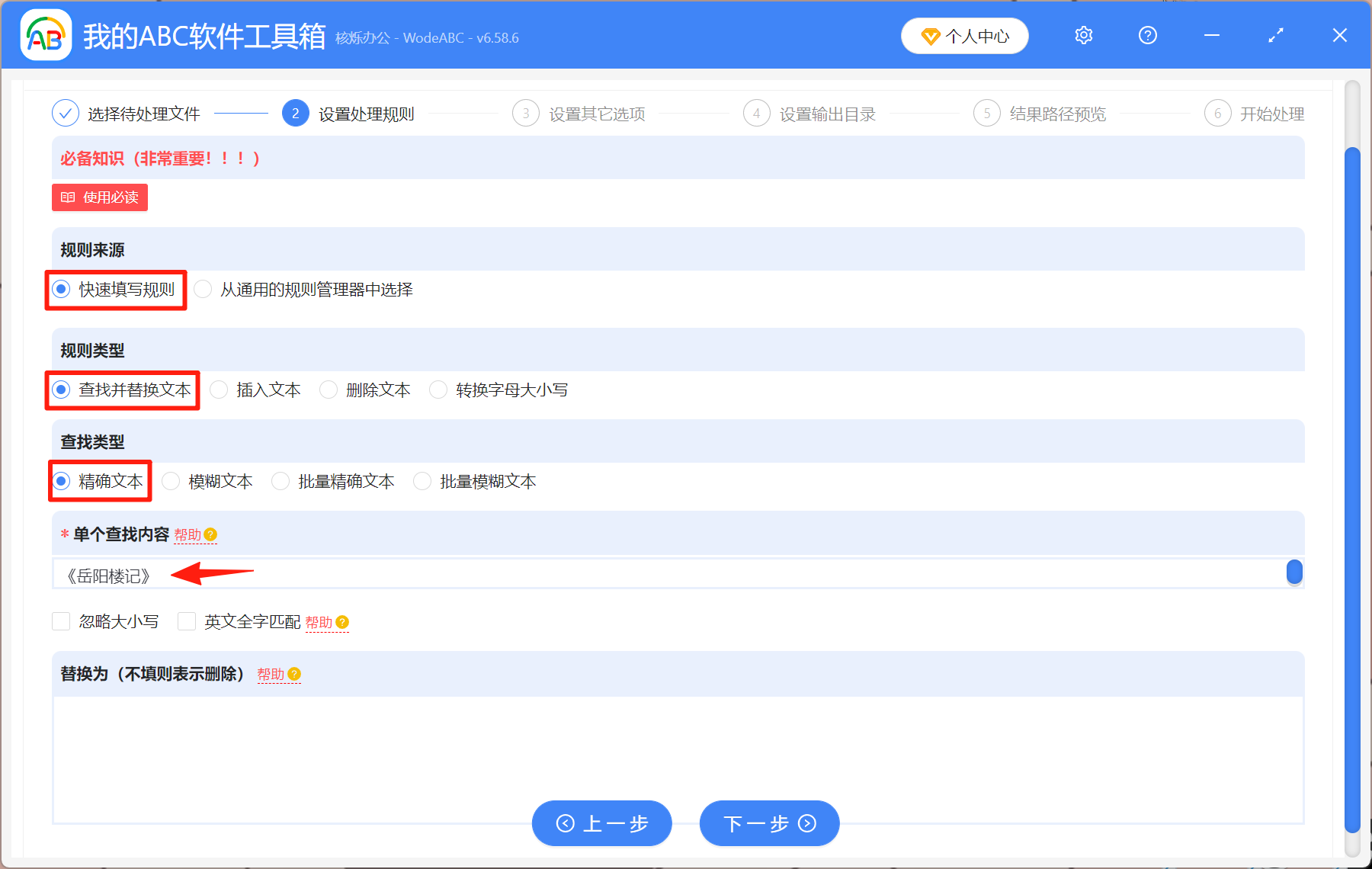Select the 插入文本 rule type

point(219,390)
